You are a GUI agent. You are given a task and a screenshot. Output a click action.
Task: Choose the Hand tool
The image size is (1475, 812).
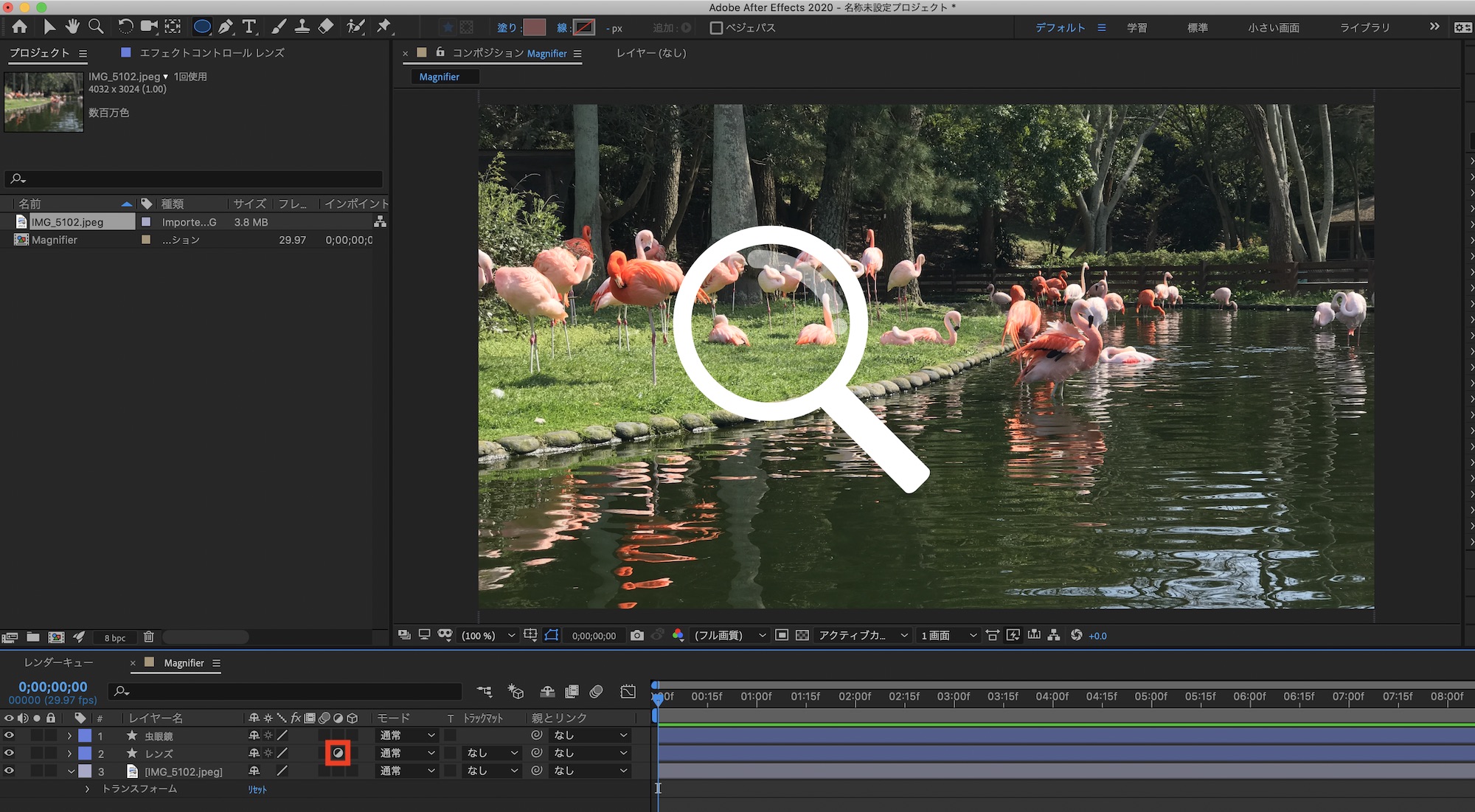pyautogui.click(x=72, y=27)
